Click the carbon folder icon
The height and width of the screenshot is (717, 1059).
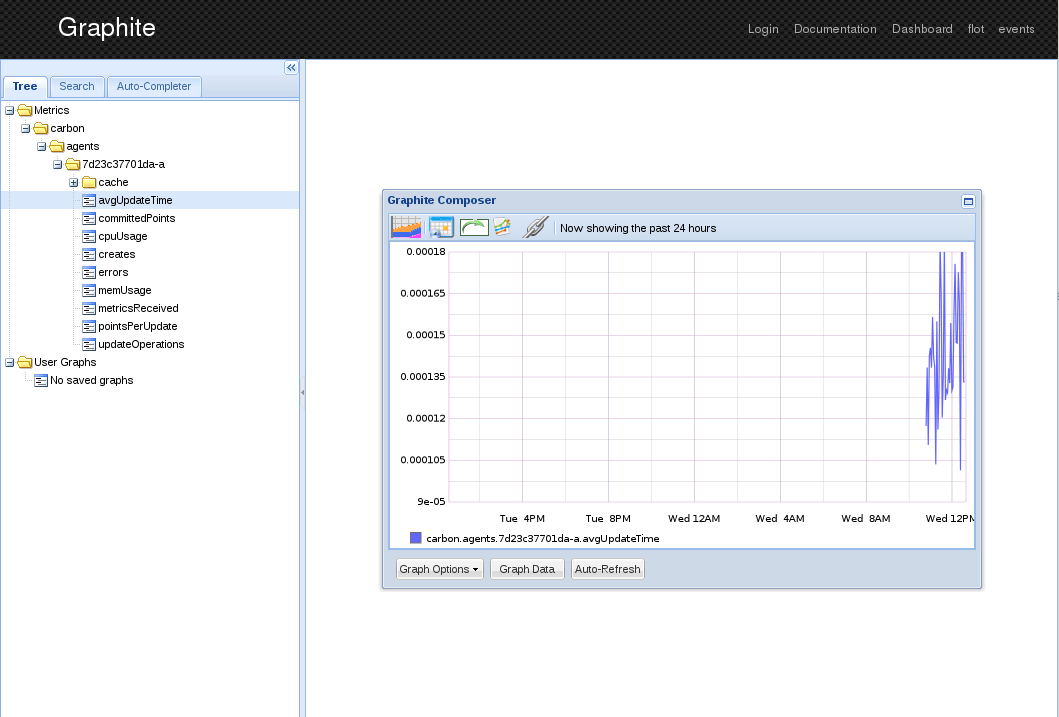pos(41,128)
